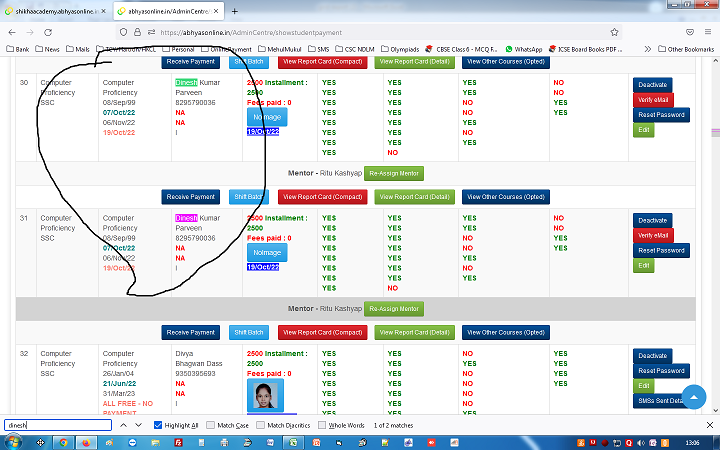The image size is (720, 450).
Task: Jump to the previous find match arrow
Action: [124, 425]
